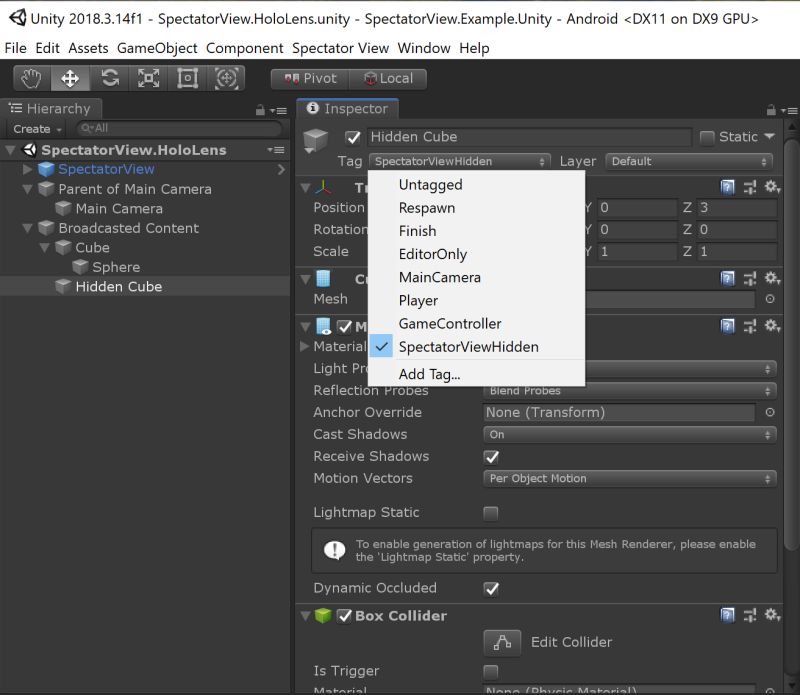The width and height of the screenshot is (800, 695).
Task: Open the GameObject icon picker cube
Action: coord(315,140)
